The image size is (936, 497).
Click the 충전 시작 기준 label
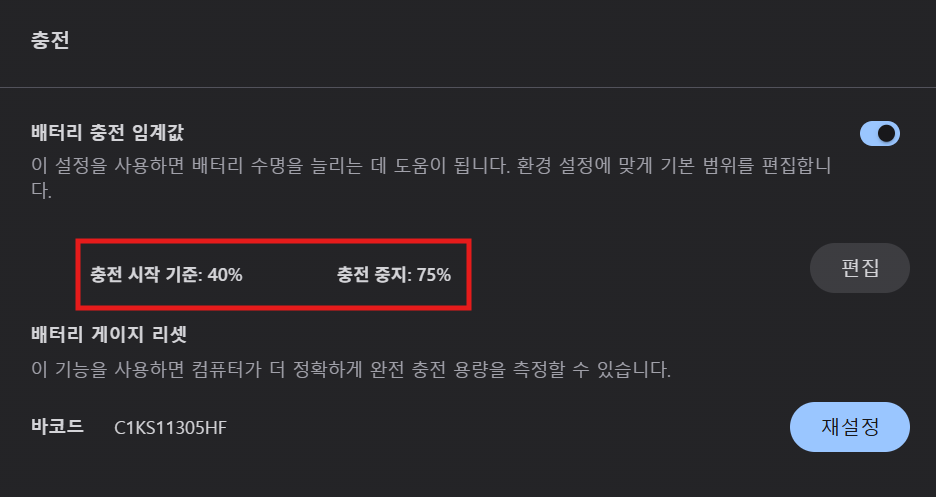(x=144, y=274)
